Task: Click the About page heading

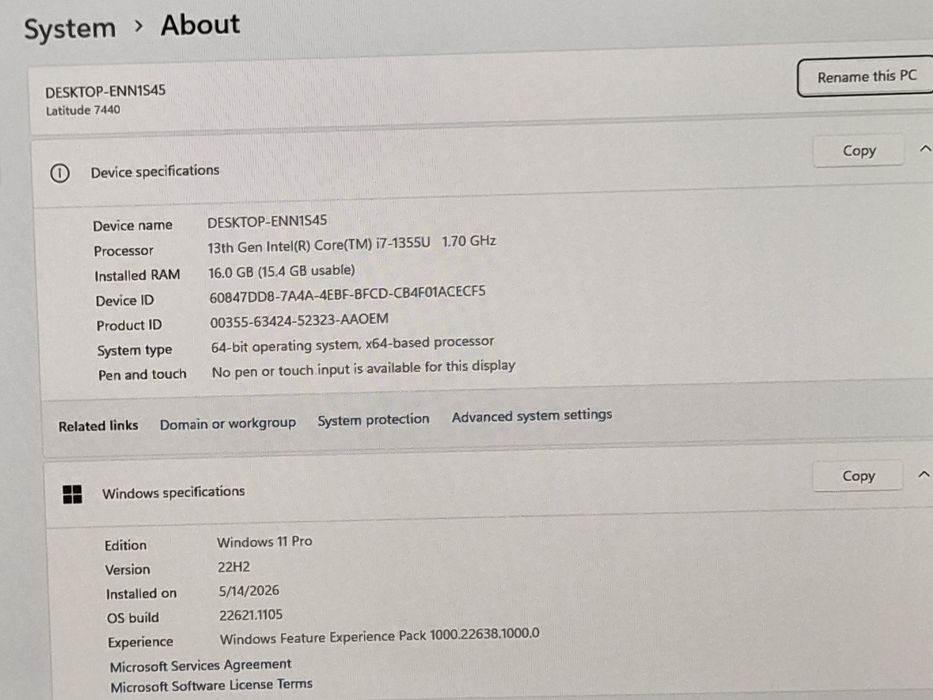Action: click(200, 25)
